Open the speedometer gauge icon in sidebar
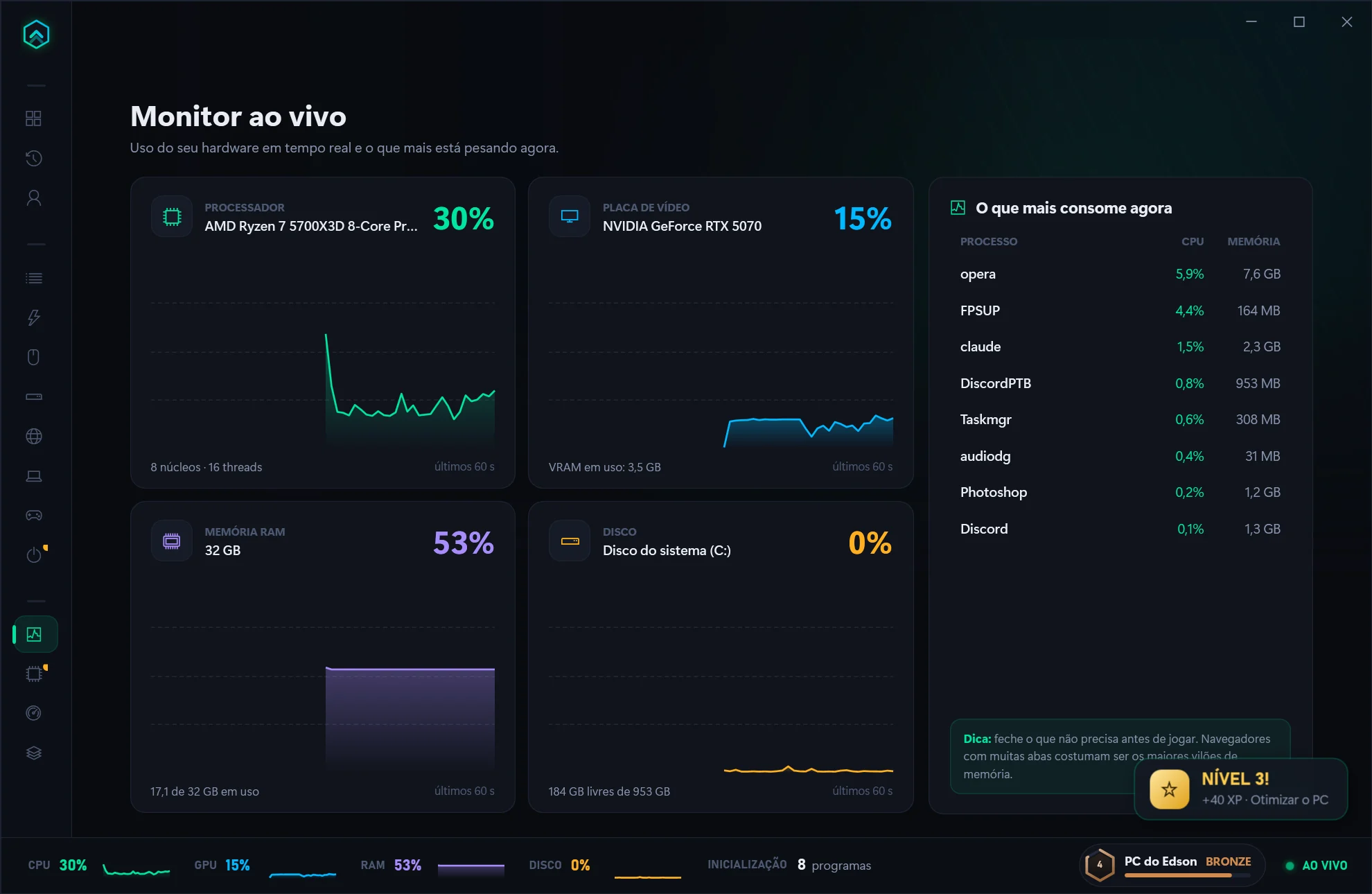1372x894 pixels. tap(33, 713)
